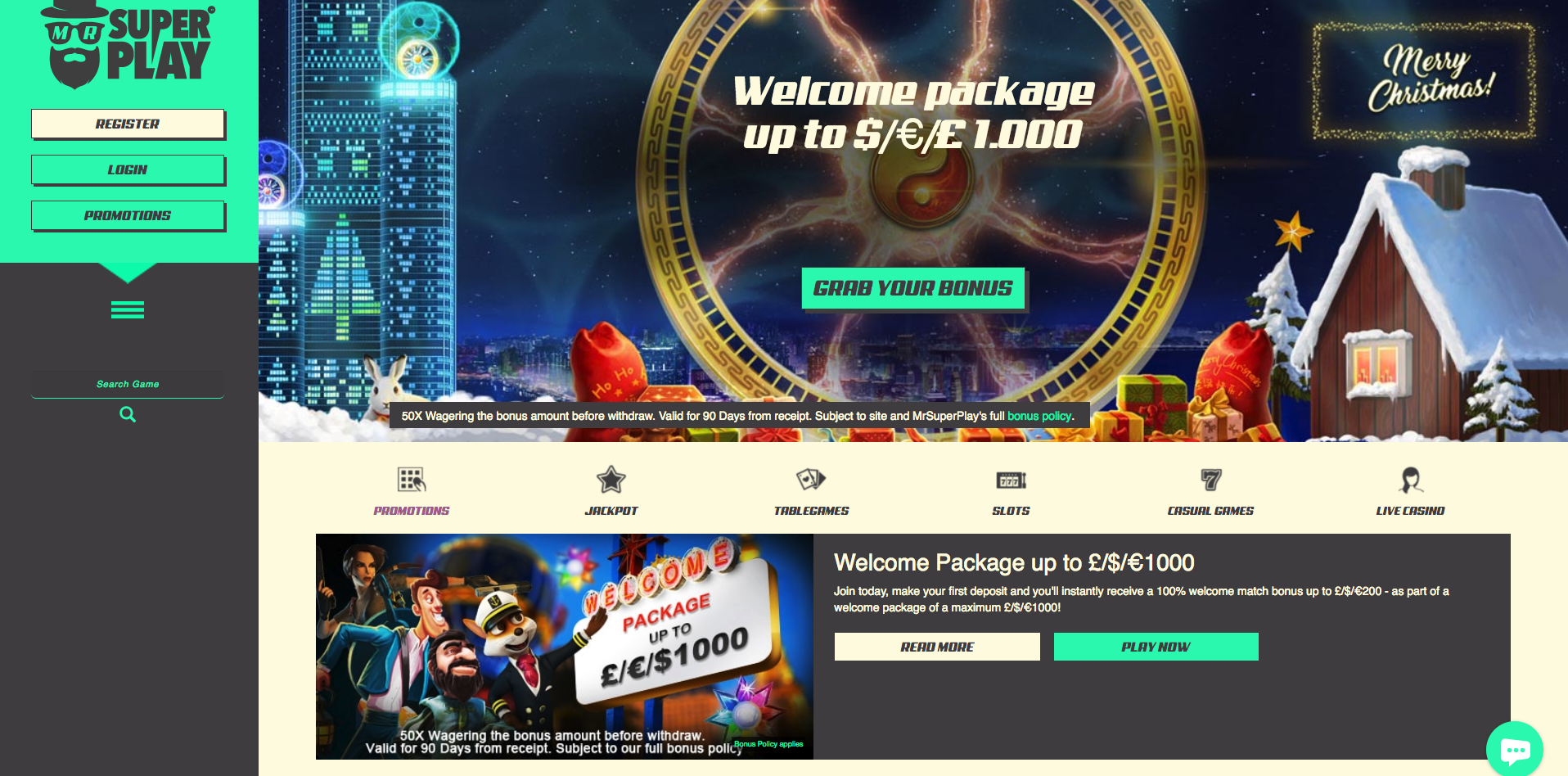Click the Register button
Screen dimensions: 1568x776
click(x=128, y=124)
